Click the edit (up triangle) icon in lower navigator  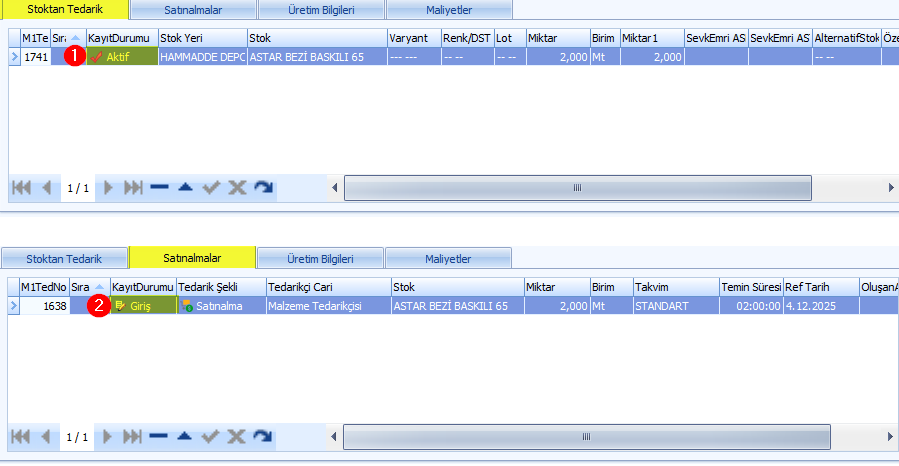click(185, 437)
